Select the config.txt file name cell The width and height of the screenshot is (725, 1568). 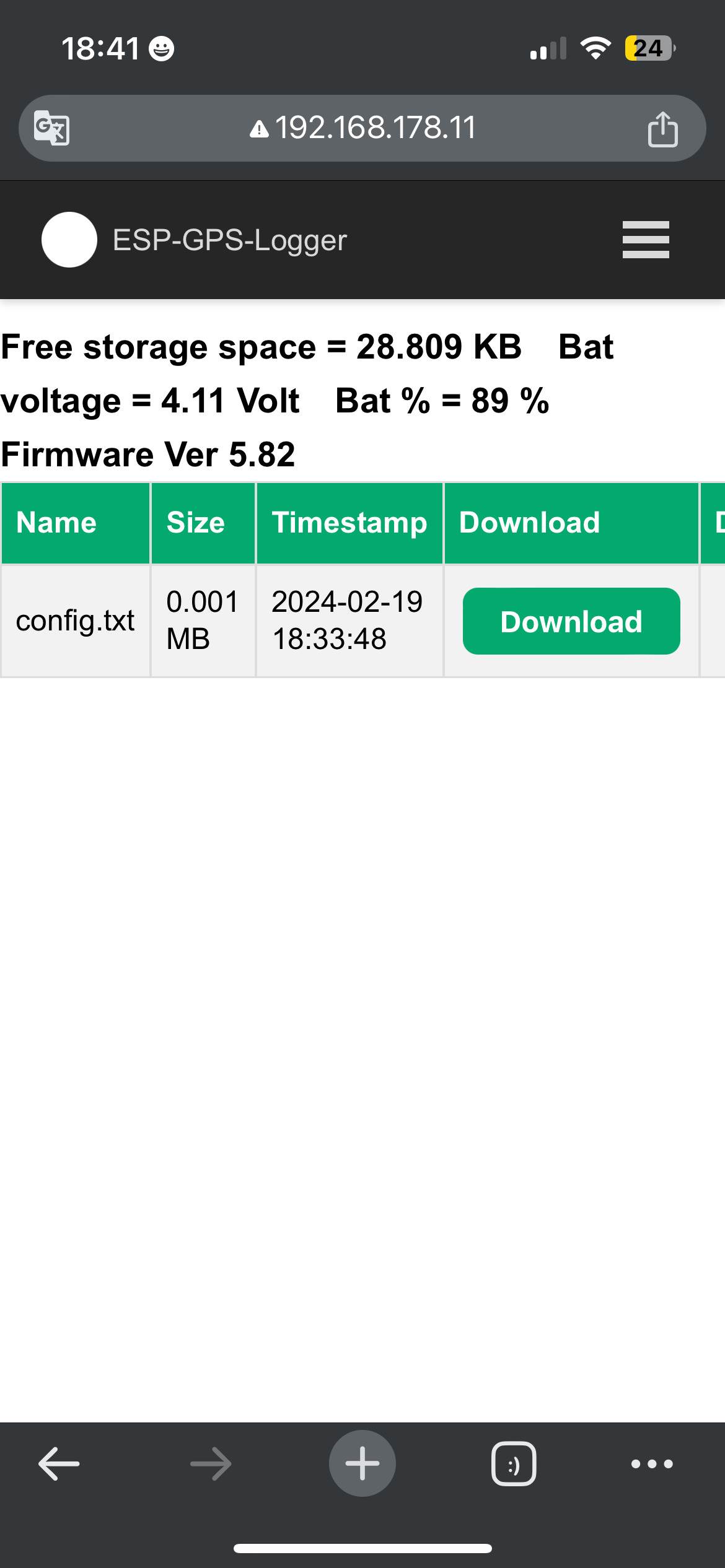pyautogui.click(x=75, y=621)
